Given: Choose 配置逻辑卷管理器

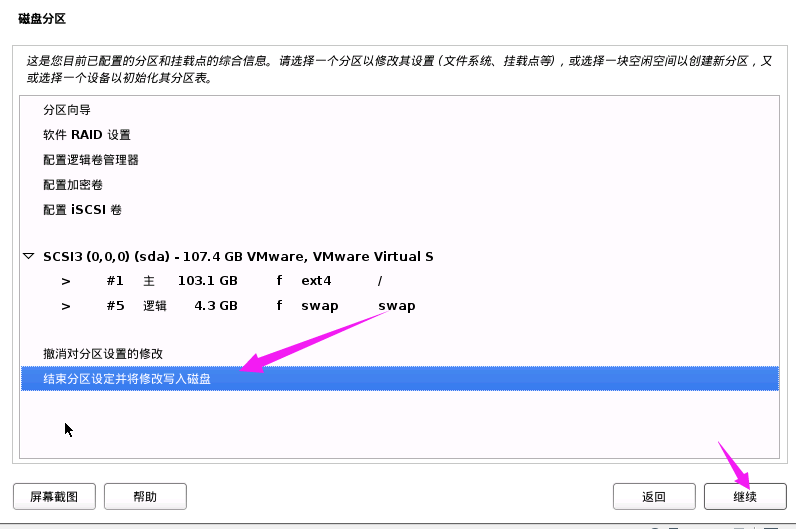Looking at the screenshot, I should (x=90, y=160).
